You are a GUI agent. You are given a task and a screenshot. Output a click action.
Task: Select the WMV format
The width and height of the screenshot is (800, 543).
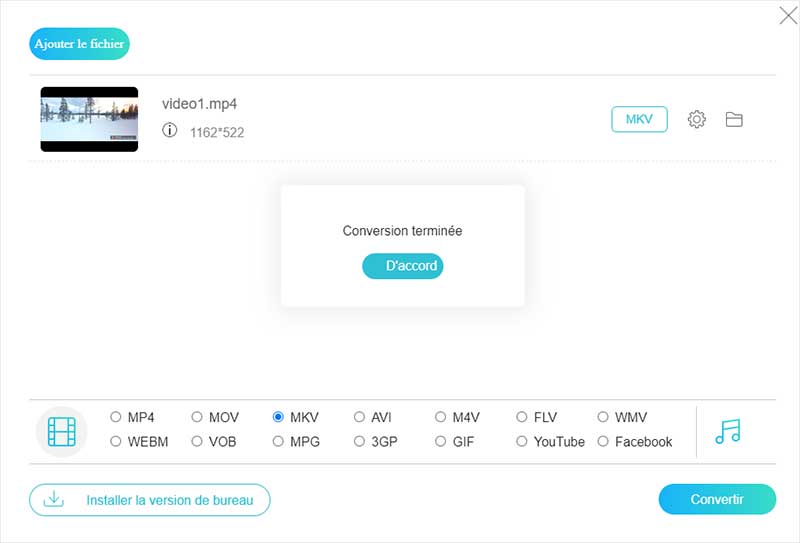[604, 417]
